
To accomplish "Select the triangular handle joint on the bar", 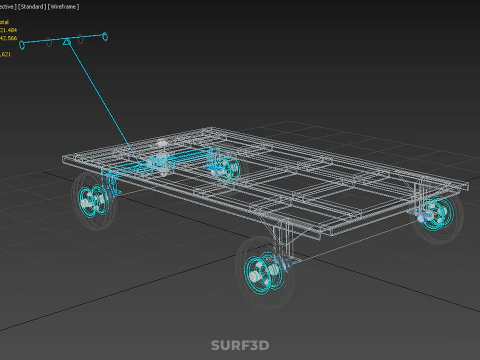I will click(67, 41).
